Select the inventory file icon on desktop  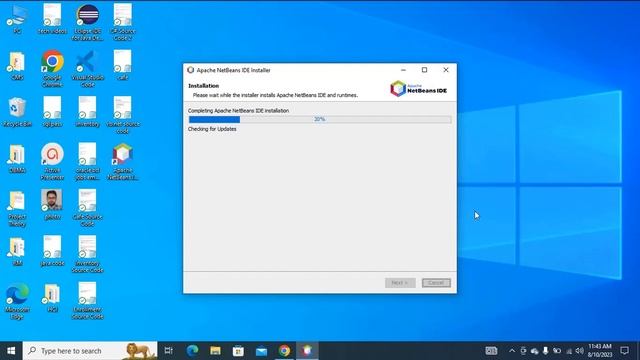point(87,111)
